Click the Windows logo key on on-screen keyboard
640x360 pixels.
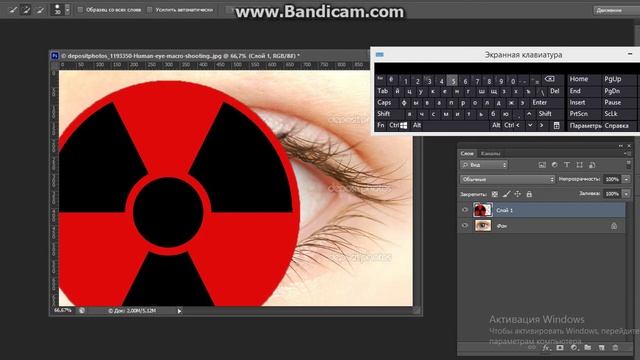(404, 126)
